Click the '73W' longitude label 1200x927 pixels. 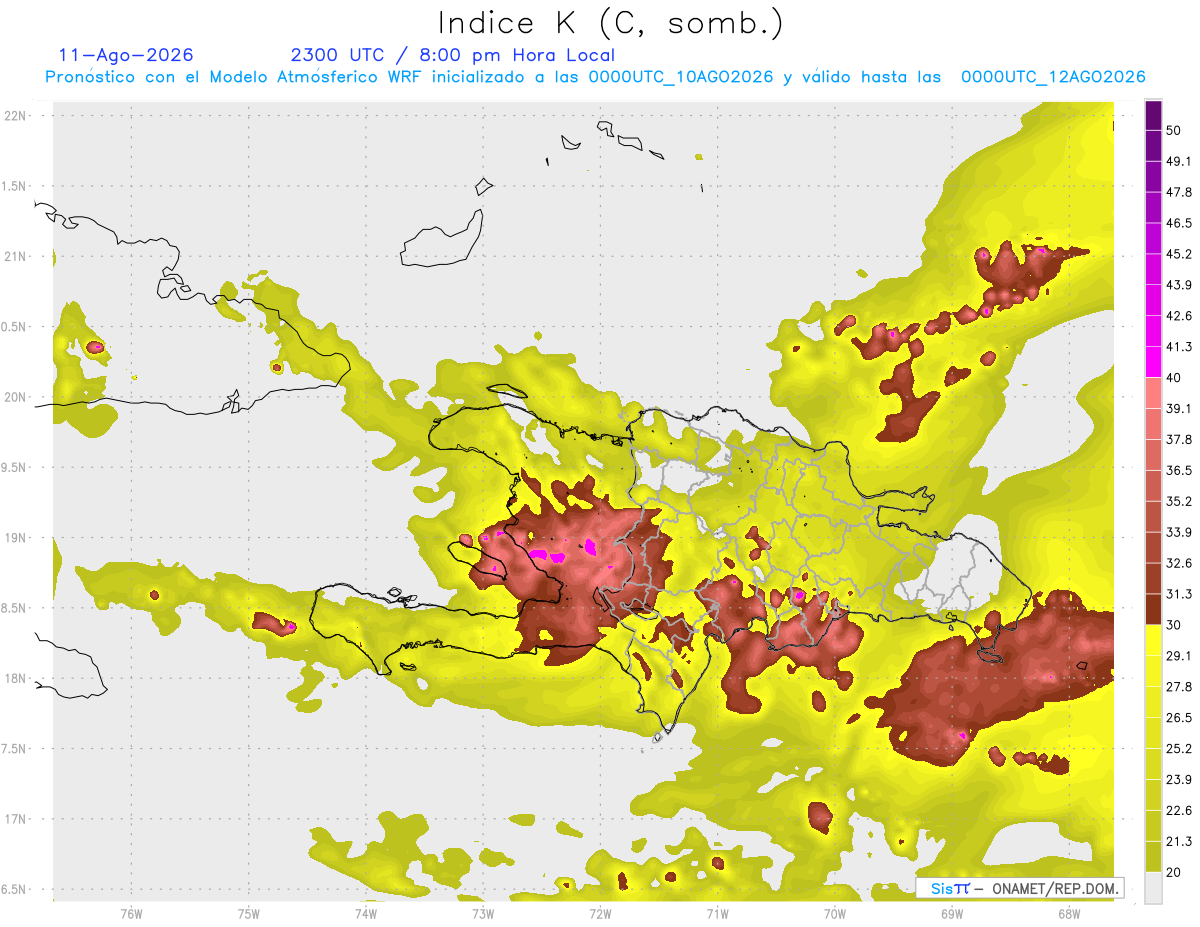(x=483, y=914)
